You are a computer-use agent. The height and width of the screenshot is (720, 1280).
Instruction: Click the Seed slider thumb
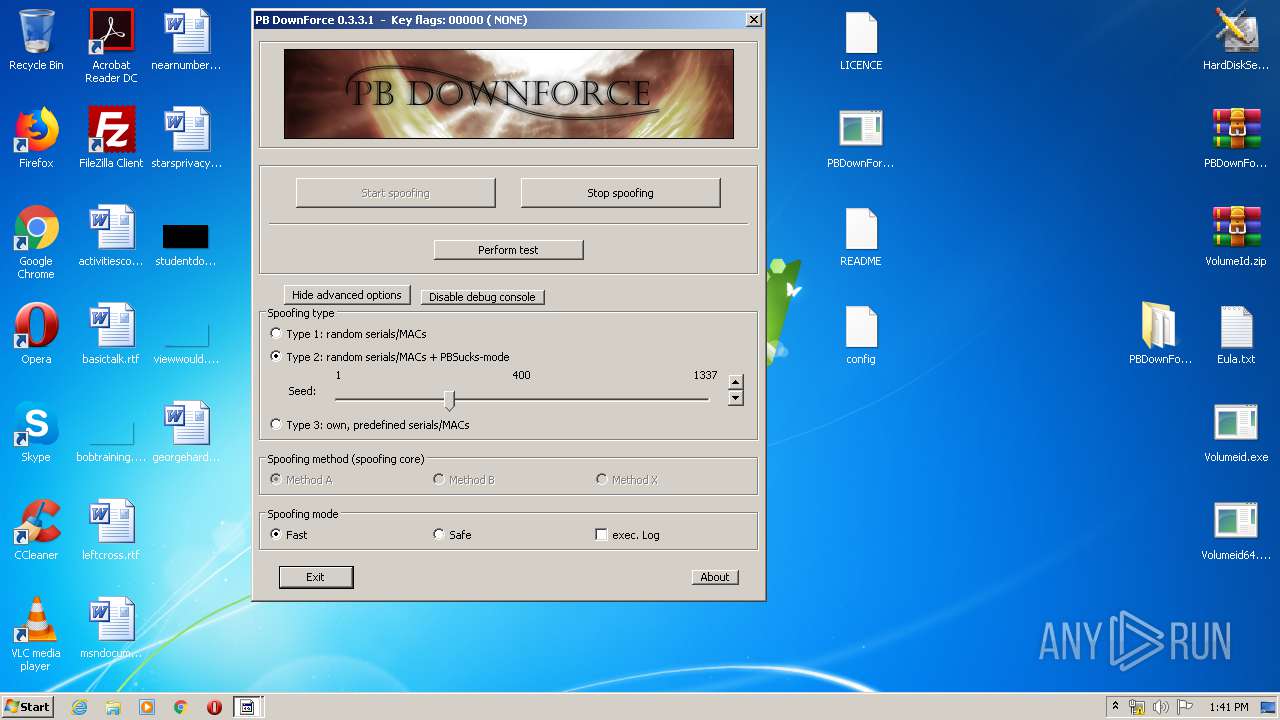450,400
